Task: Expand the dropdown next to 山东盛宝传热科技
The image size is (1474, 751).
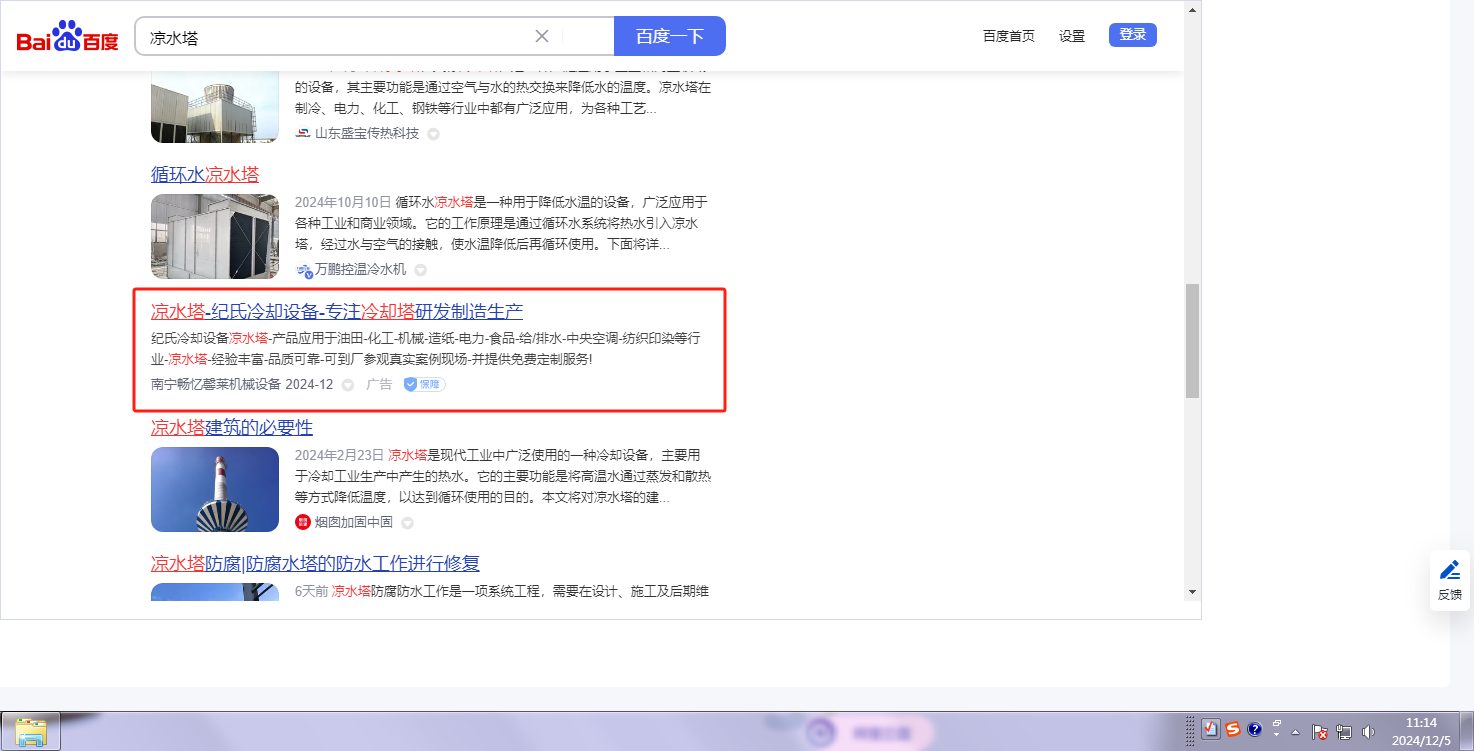Action: tap(434, 134)
